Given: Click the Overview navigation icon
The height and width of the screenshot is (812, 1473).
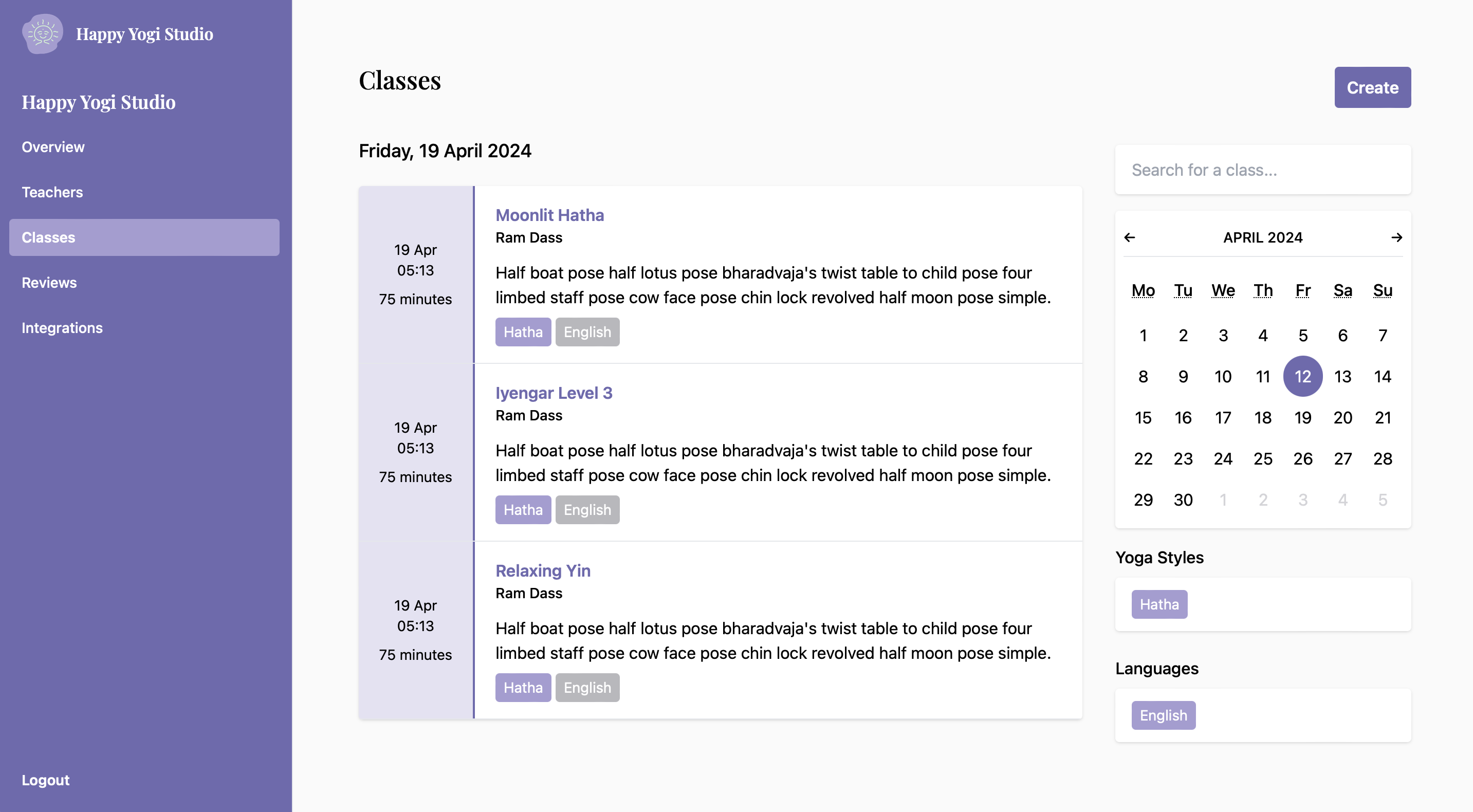Looking at the screenshot, I should tap(53, 146).
